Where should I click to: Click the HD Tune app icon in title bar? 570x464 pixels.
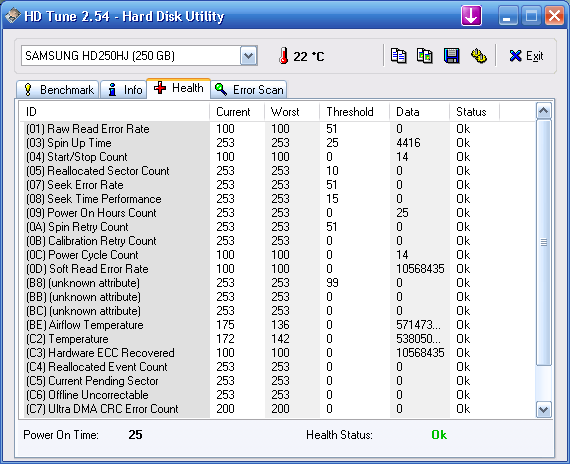[x=13, y=16]
